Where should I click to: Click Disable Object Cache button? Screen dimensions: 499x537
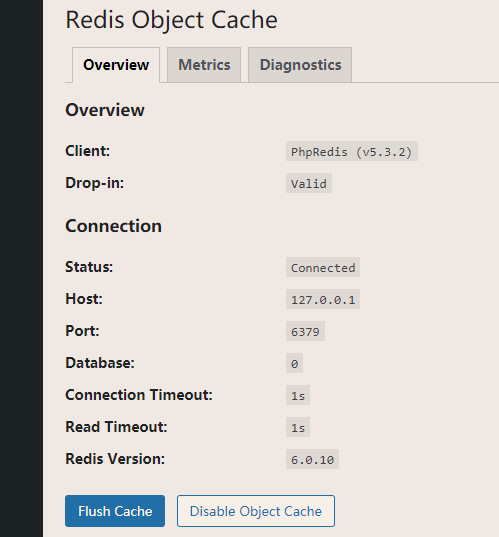pos(256,511)
